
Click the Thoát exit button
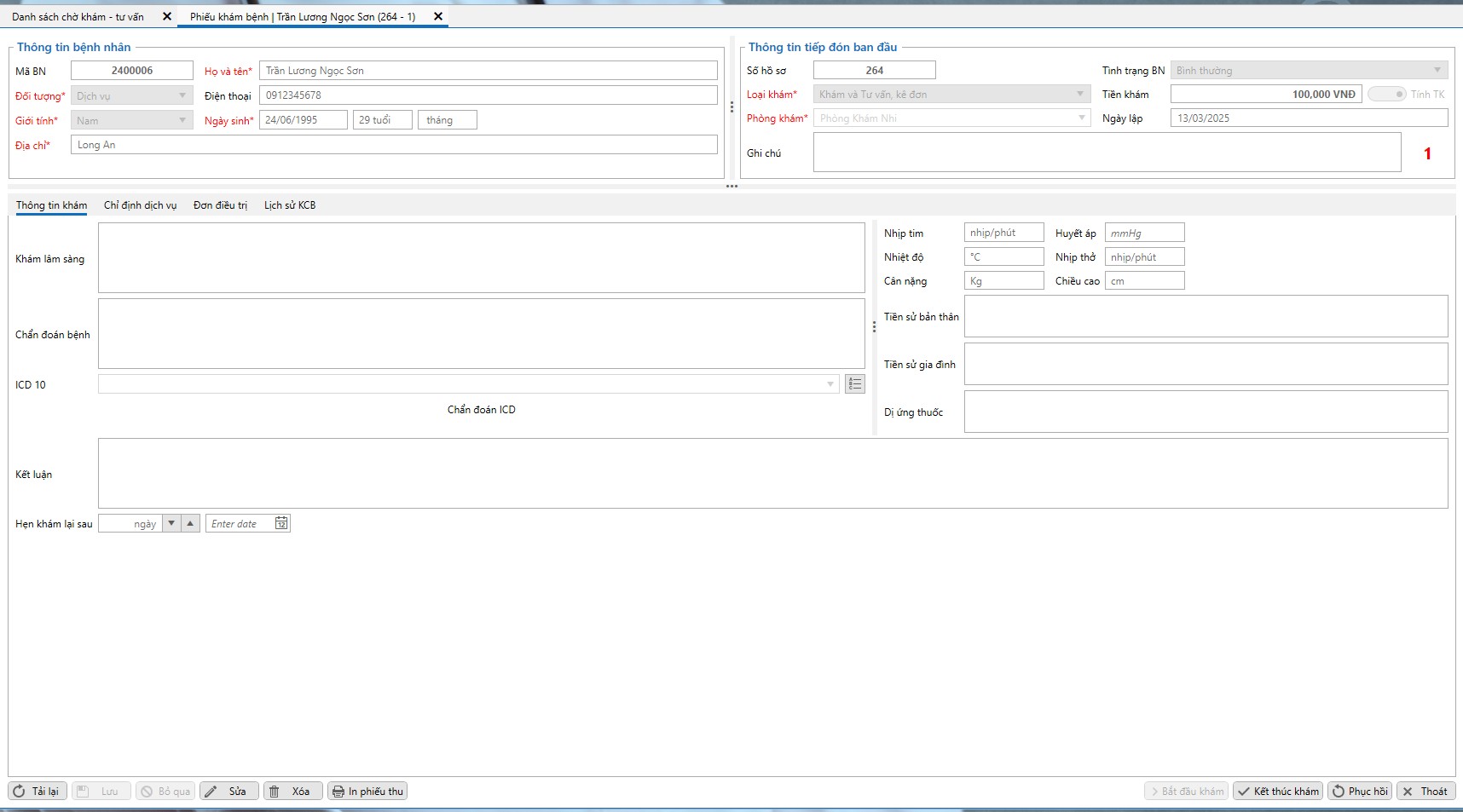click(x=1426, y=792)
